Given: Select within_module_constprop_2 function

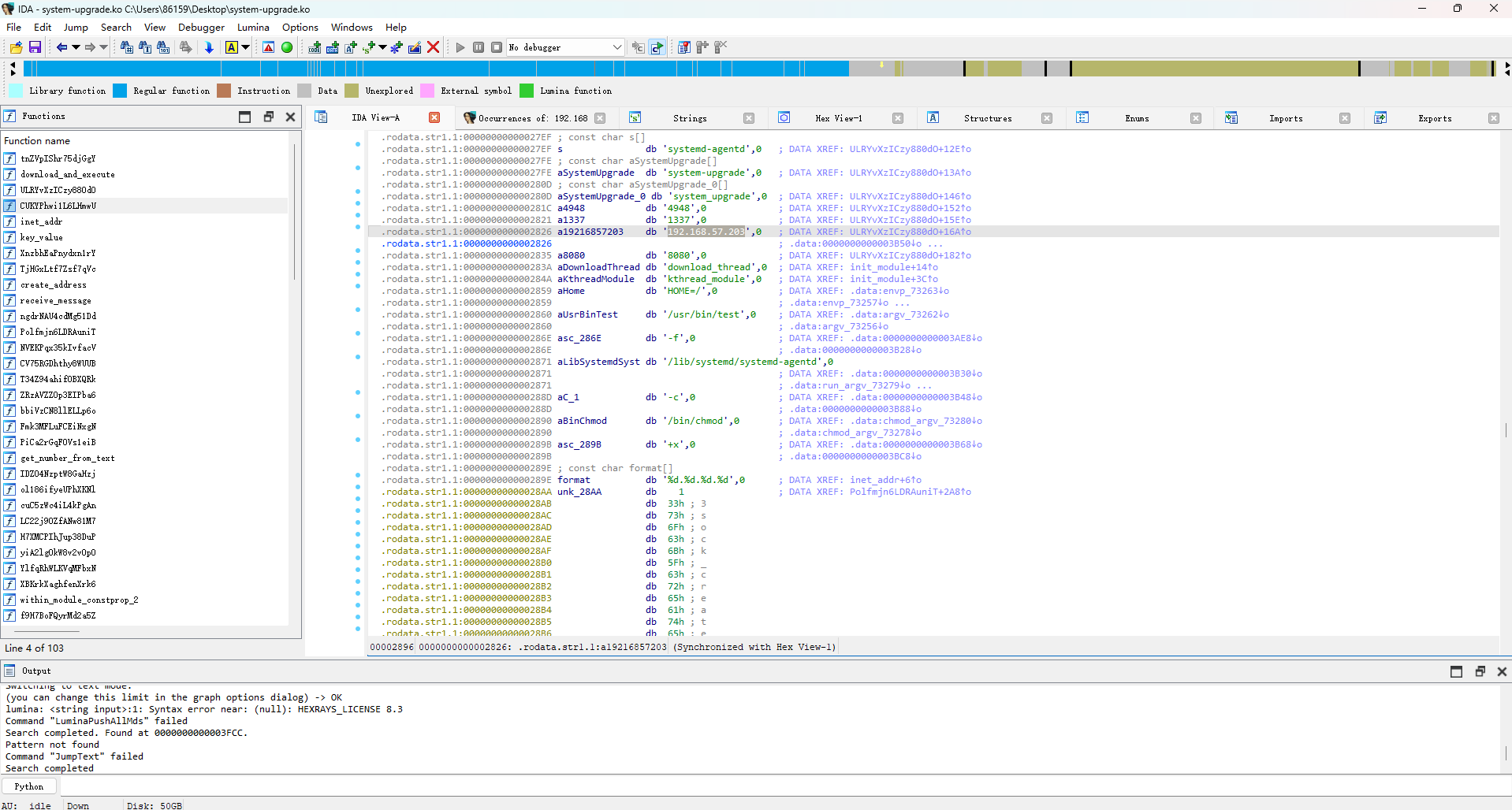Looking at the screenshot, I should click(x=79, y=600).
